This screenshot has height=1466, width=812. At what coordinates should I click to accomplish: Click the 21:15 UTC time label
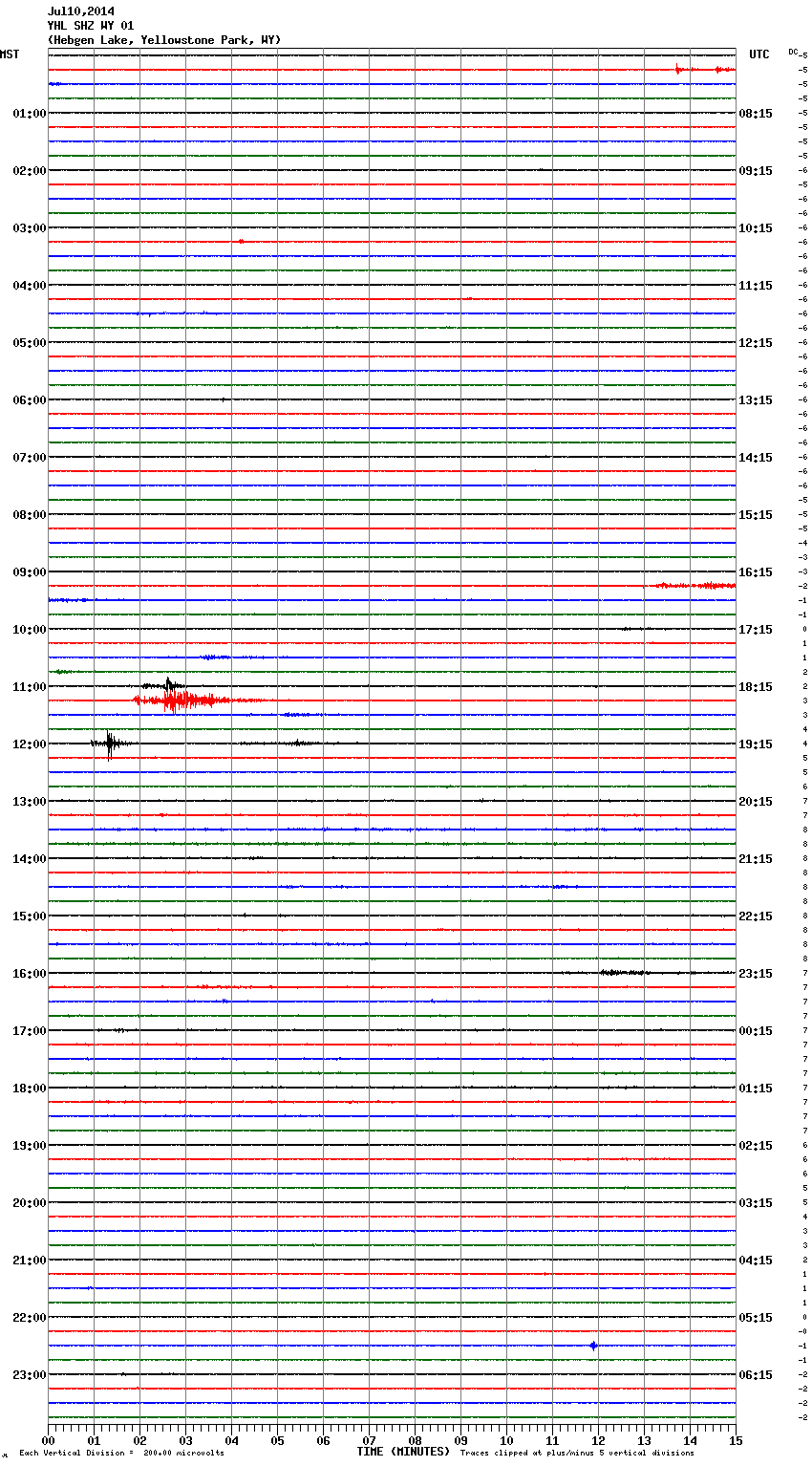(756, 859)
